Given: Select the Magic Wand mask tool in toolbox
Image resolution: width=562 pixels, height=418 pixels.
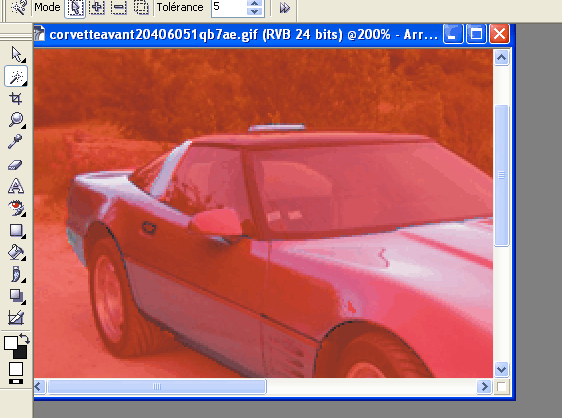Looking at the screenshot, I should pos(16,76).
